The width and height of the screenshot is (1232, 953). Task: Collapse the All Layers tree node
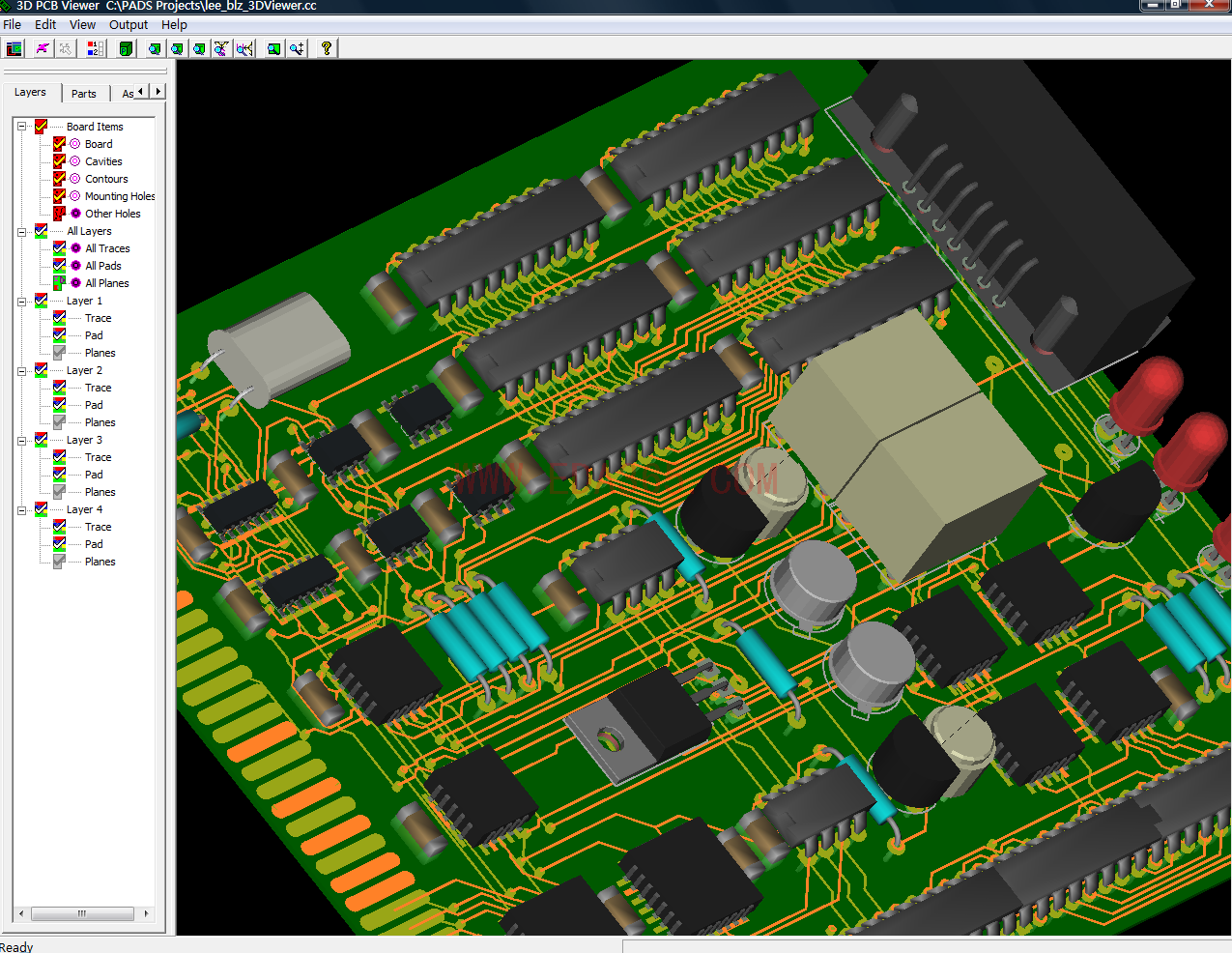click(x=21, y=231)
